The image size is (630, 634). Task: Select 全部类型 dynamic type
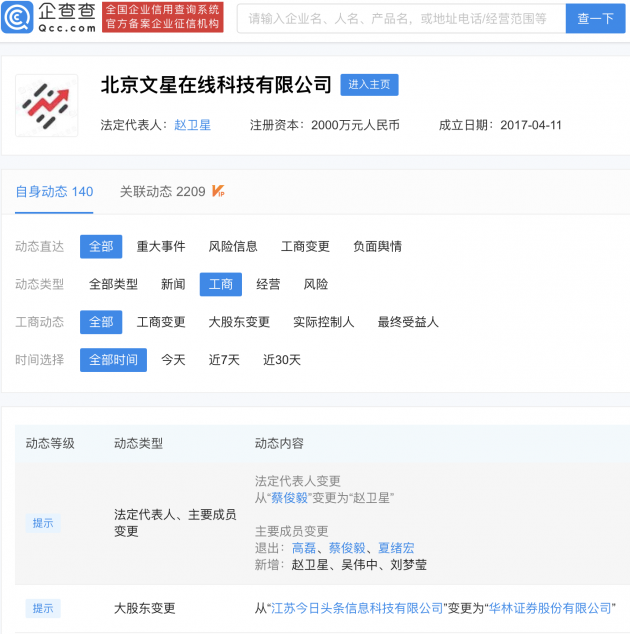tap(113, 284)
